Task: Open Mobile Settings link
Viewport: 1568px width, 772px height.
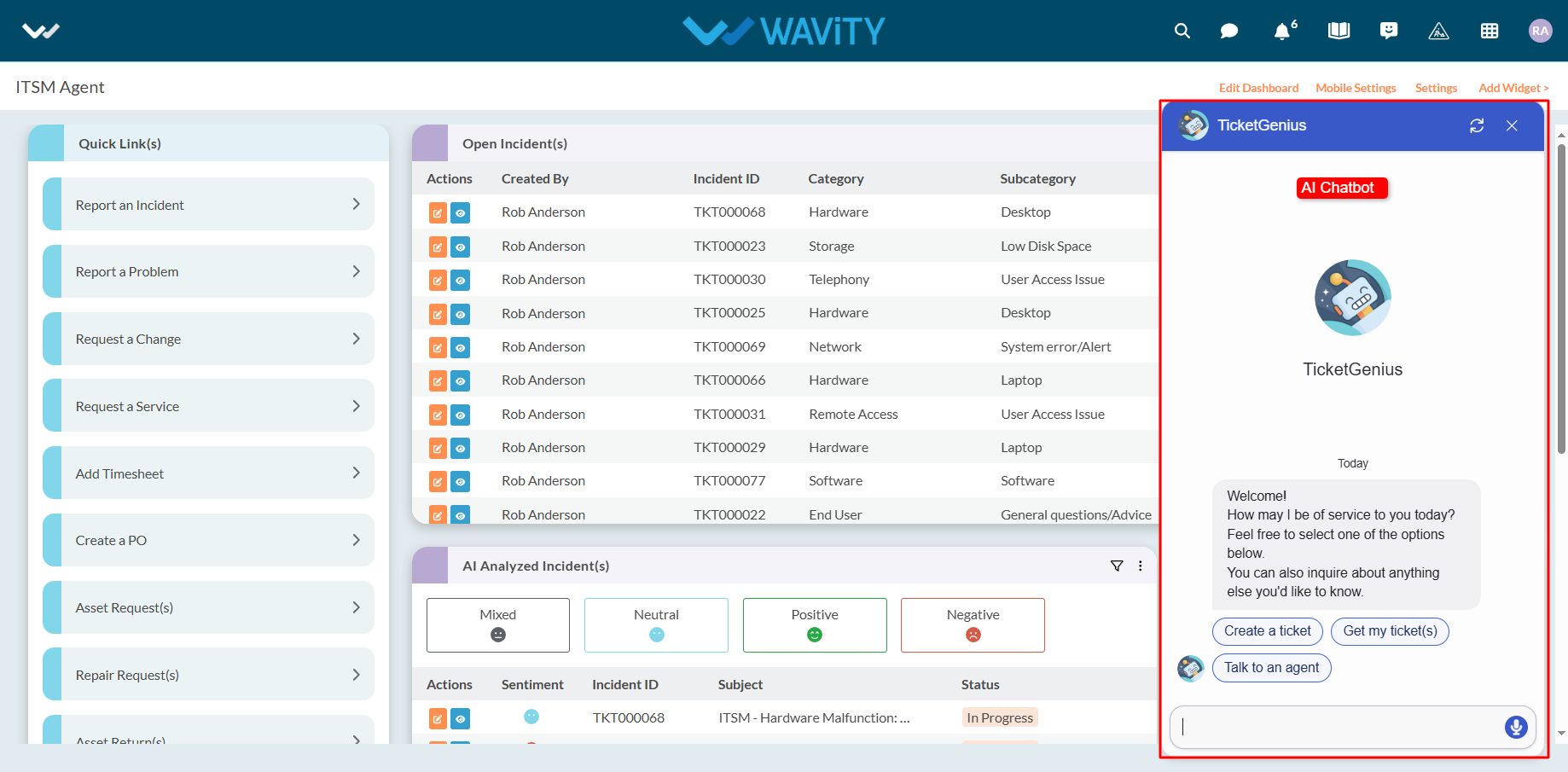Action: [1356, 88]
